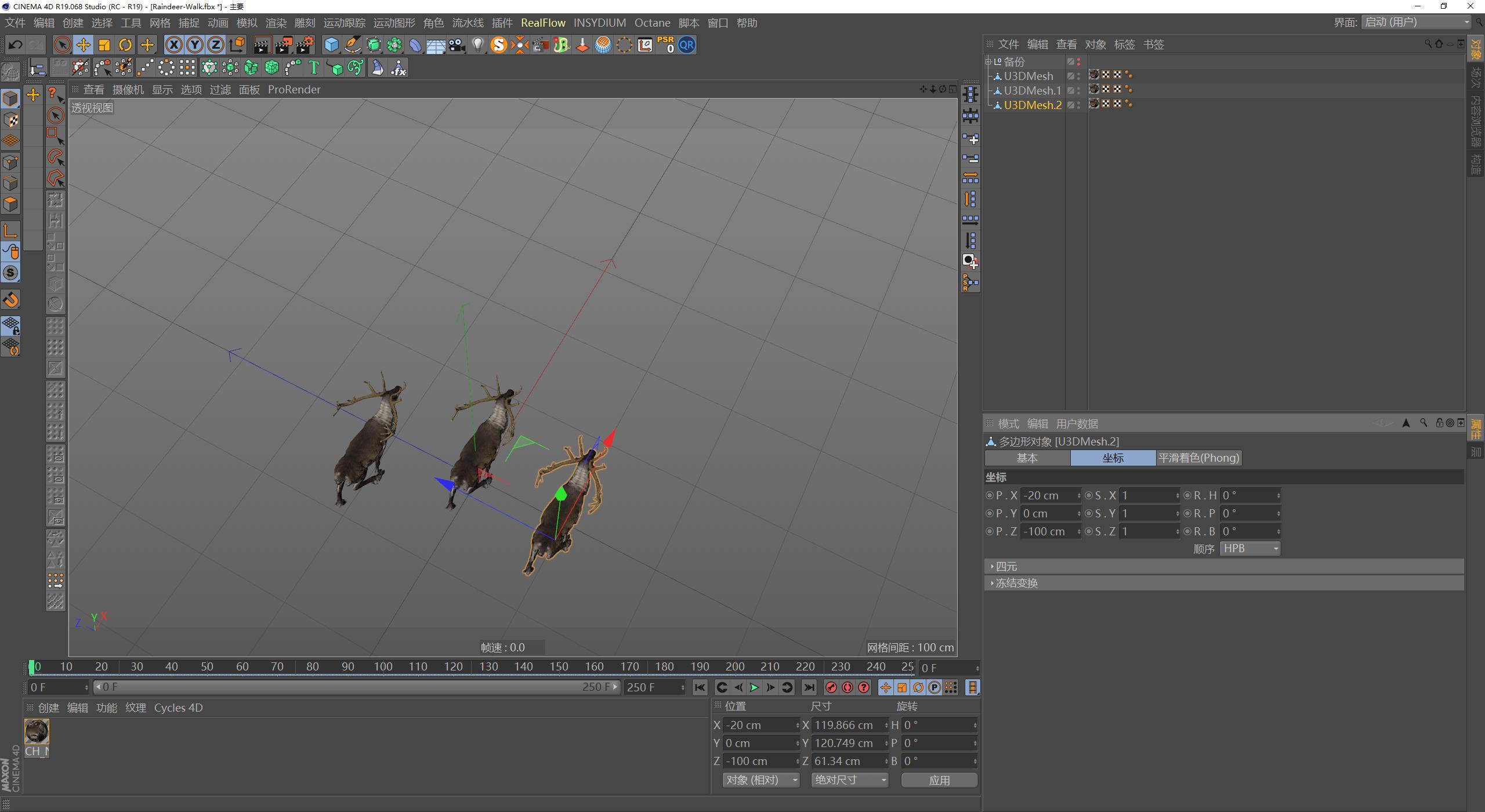
Task: Add a Cube primitive object
Action: pos(331,45)
